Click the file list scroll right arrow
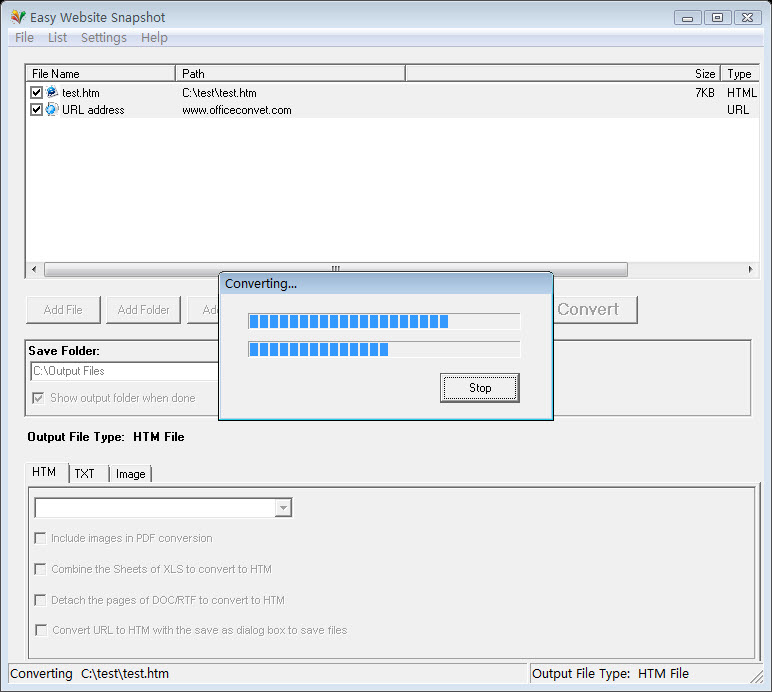772x692 pixels. click(750, 269)
